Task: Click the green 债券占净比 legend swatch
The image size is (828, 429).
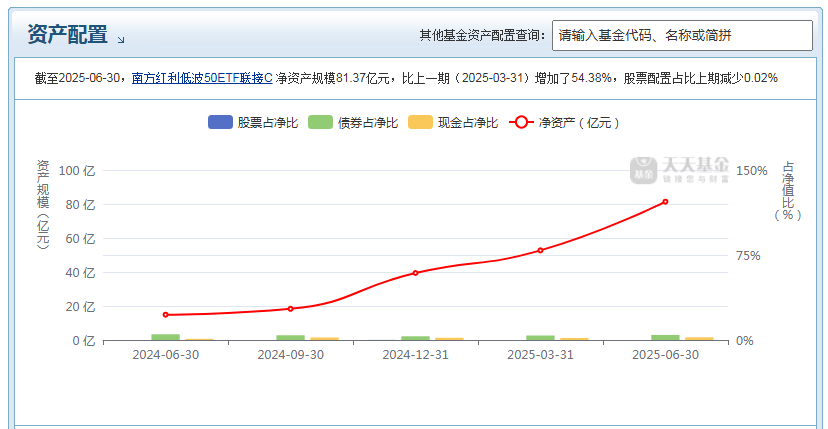Action: (321, 123)
